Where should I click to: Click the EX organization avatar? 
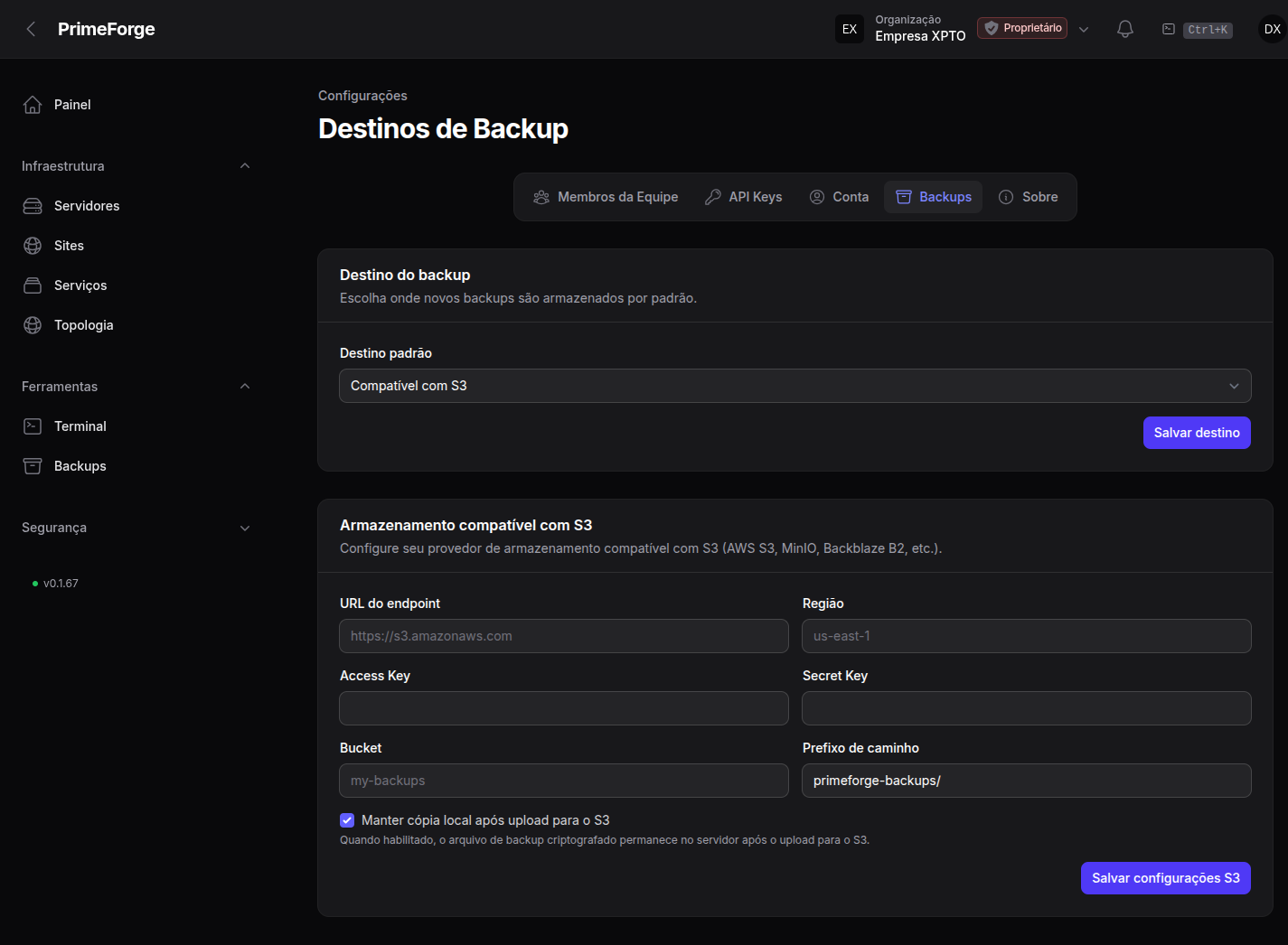click(850, 29)
